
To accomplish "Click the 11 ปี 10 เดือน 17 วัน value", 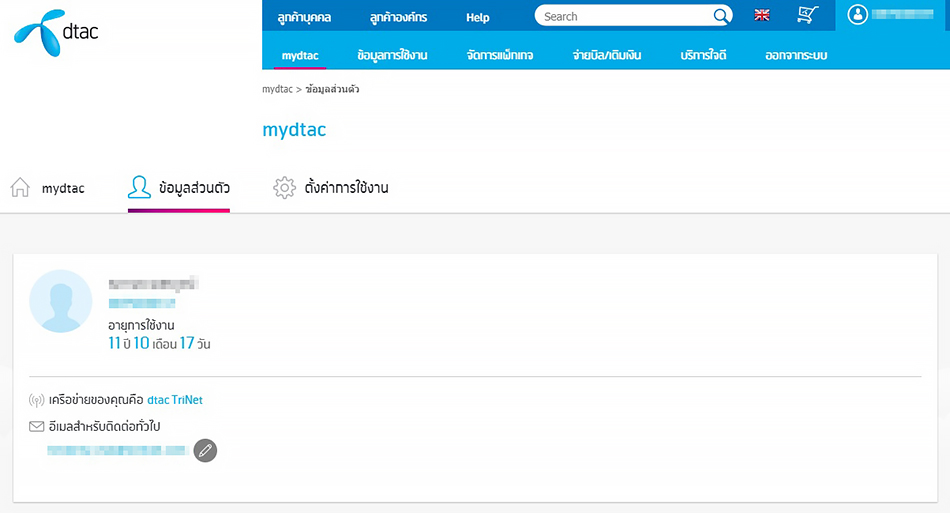I will [x=159, y=343].
